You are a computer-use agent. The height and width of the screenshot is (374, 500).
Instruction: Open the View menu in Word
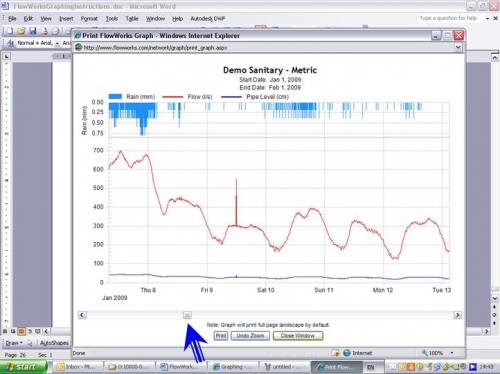(x=46, y=19)
